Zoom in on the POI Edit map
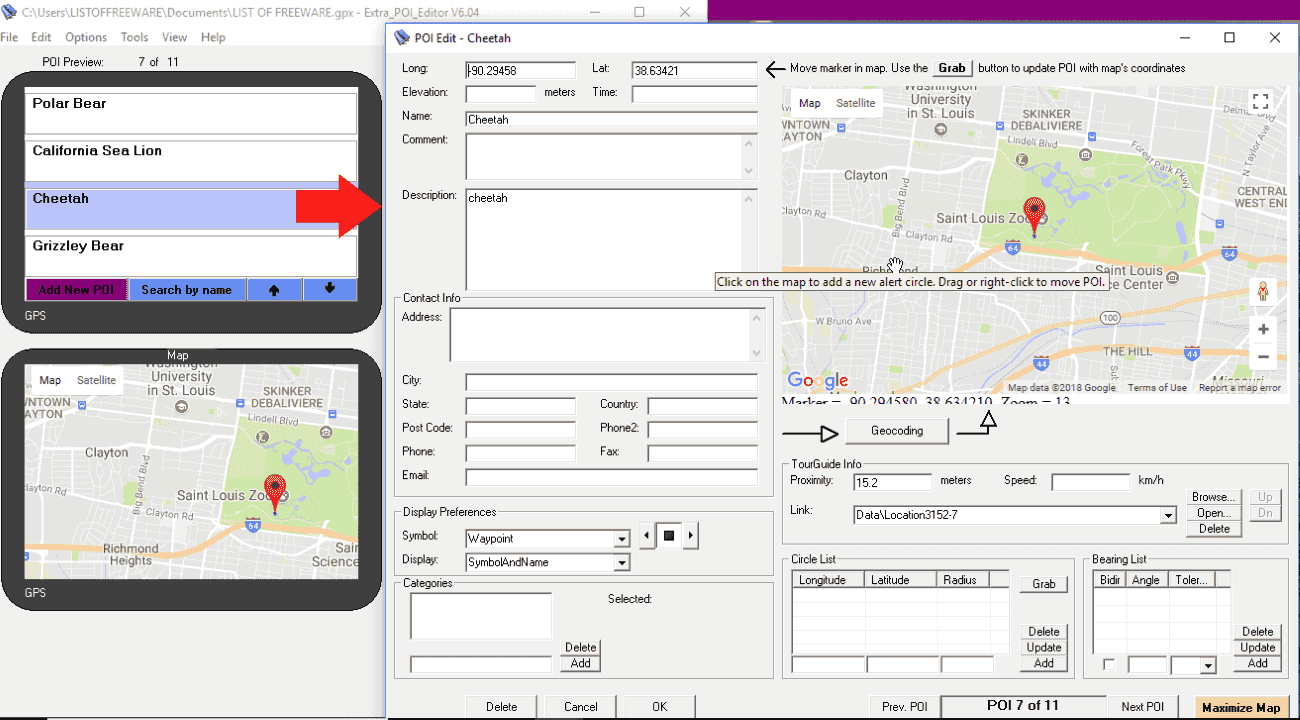Screen dimensions: 1300x720 click(x=1263, y=329)
